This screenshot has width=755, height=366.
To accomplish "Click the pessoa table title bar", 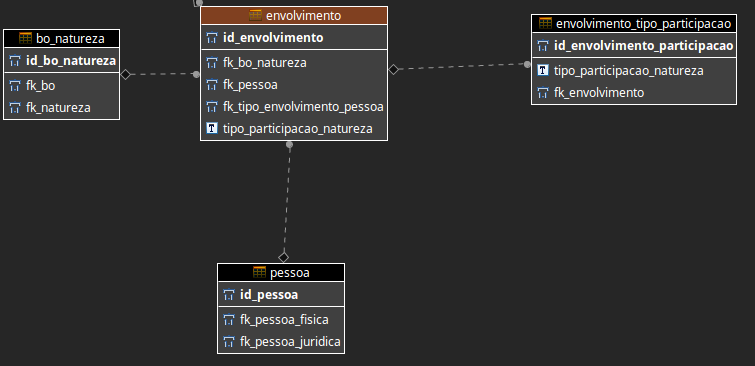I will (281, 273).
